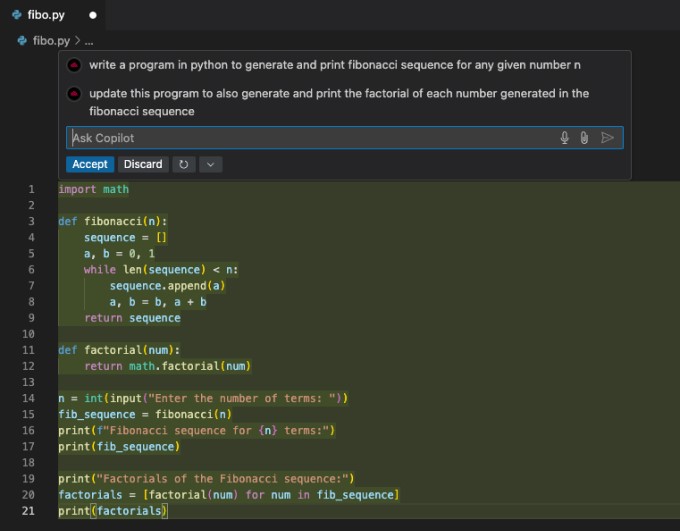Click the 'return sequence' line
This screenshot has width=680, height=531.
(132, 318)
